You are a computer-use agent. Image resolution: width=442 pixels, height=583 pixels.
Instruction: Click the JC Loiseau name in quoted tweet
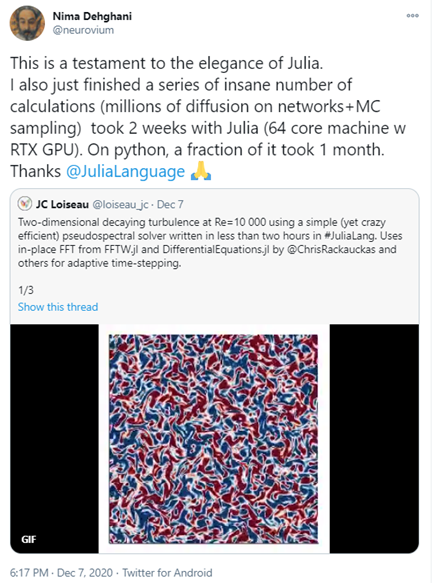pos(62,204)
